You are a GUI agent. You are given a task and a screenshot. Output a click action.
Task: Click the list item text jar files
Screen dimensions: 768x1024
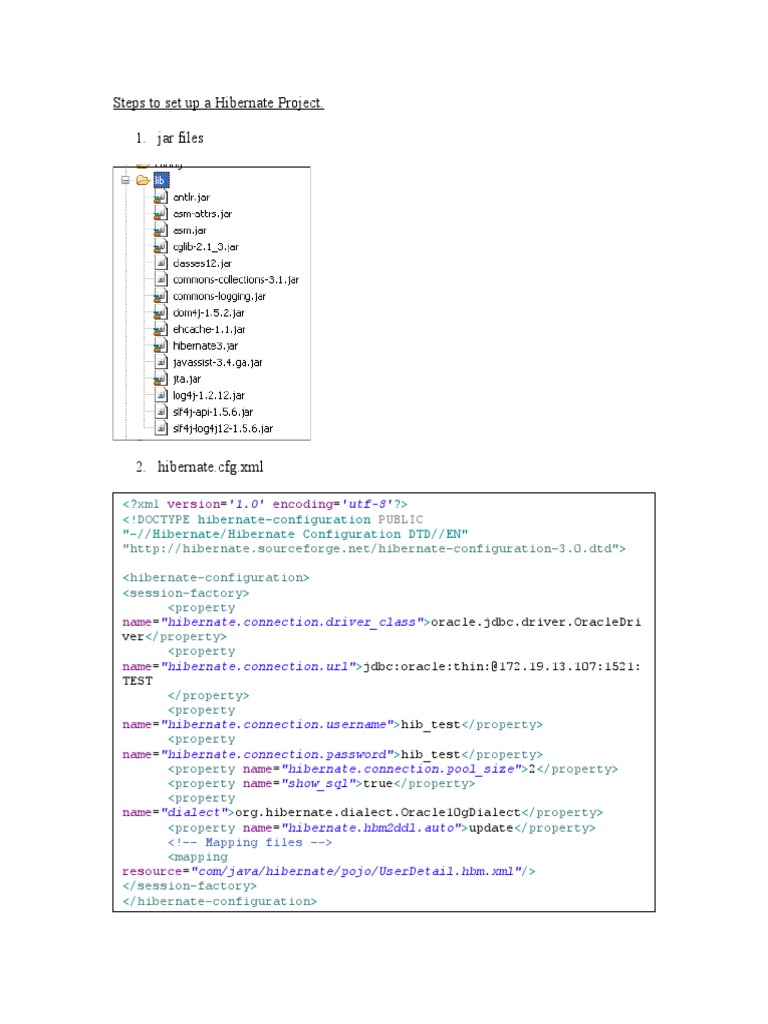(180, 138)
